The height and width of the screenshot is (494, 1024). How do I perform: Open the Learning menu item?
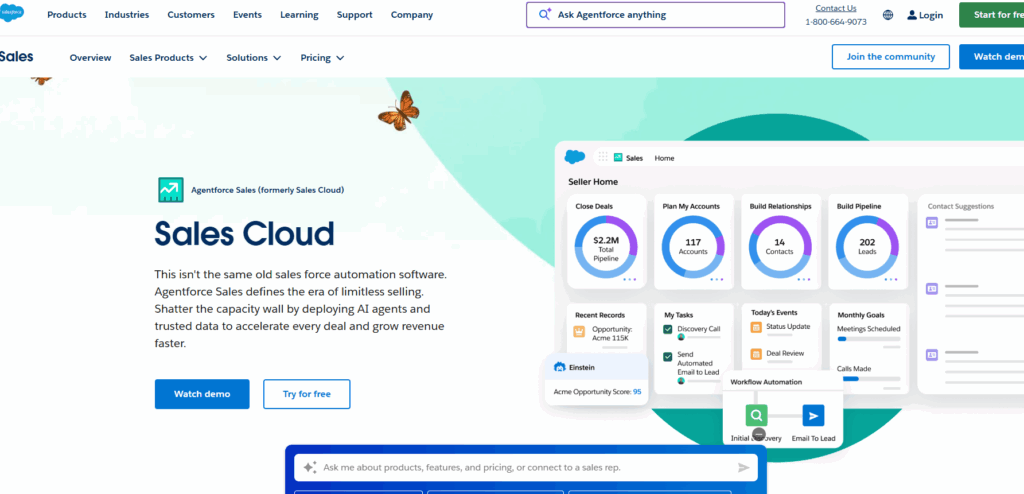(299, 15)
